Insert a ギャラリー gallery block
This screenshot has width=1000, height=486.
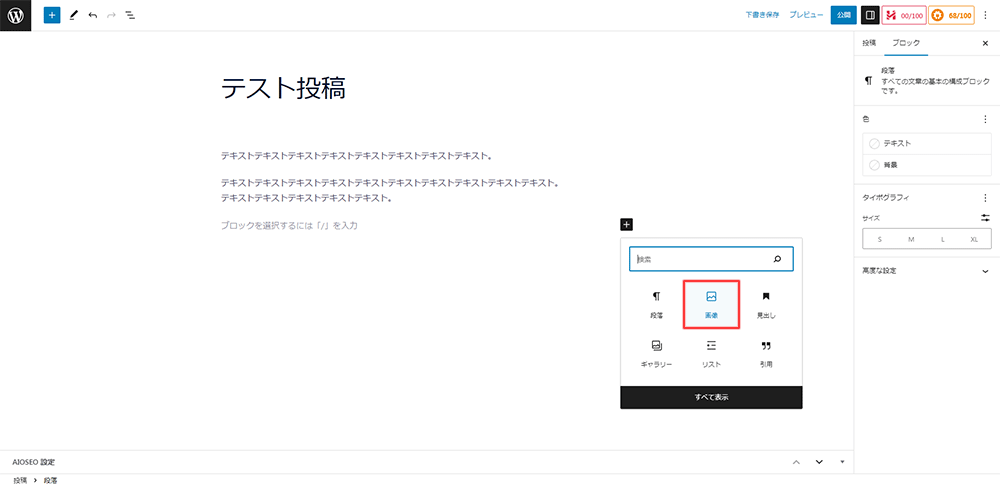pos(657,354)
